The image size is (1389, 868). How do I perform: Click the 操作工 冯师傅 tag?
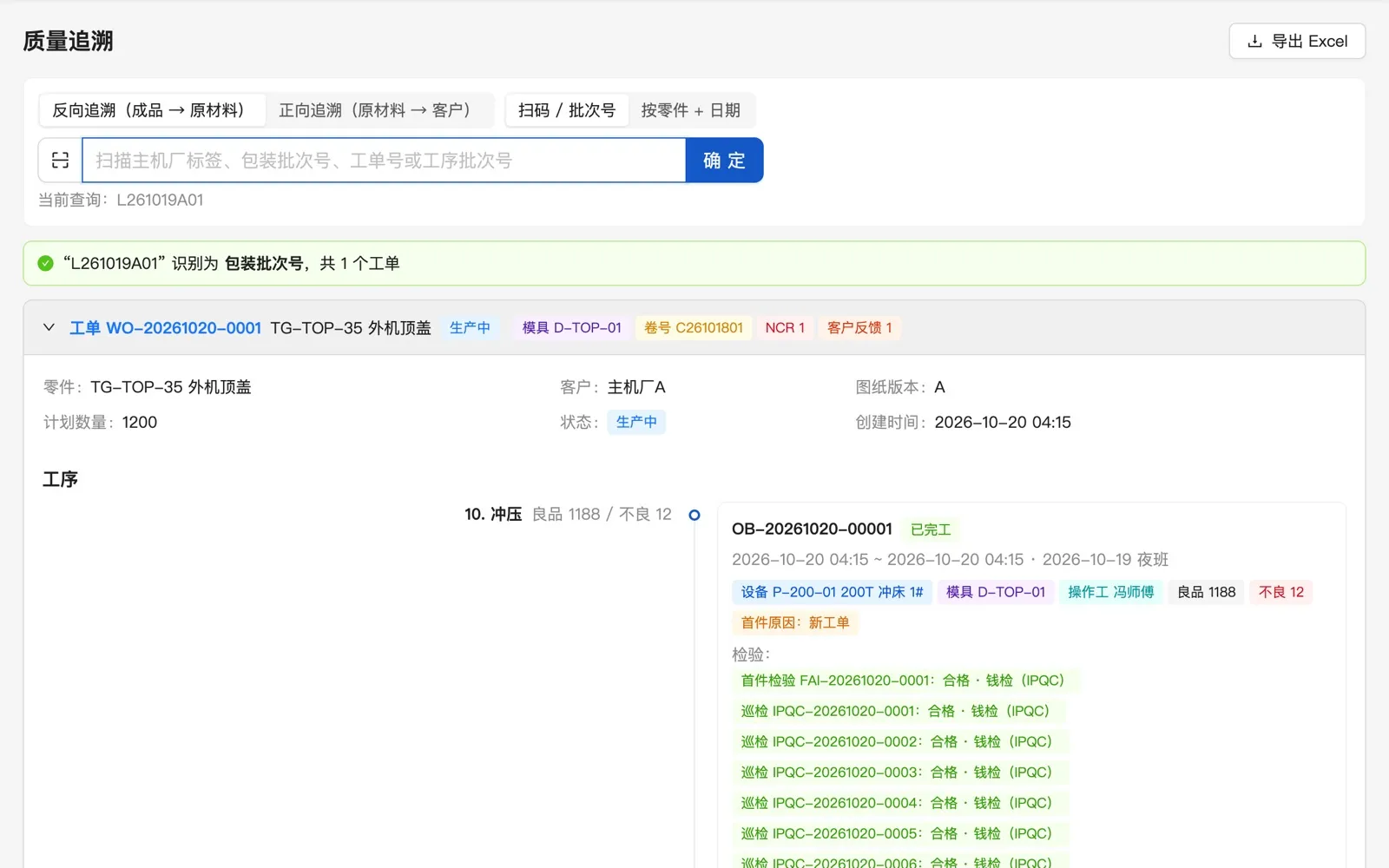click(1110, 592)
